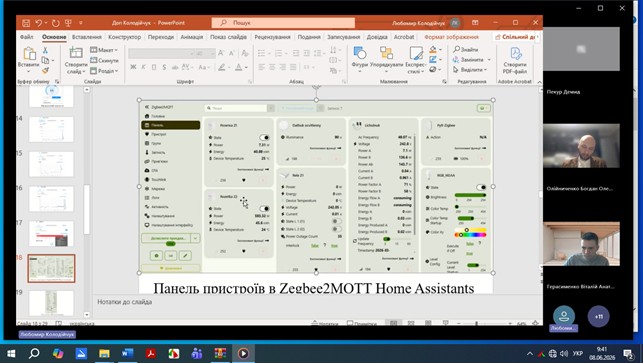Open the Select (Виділити) dropdown
This screenshot has height=363, width=643.
coord(470,70)
